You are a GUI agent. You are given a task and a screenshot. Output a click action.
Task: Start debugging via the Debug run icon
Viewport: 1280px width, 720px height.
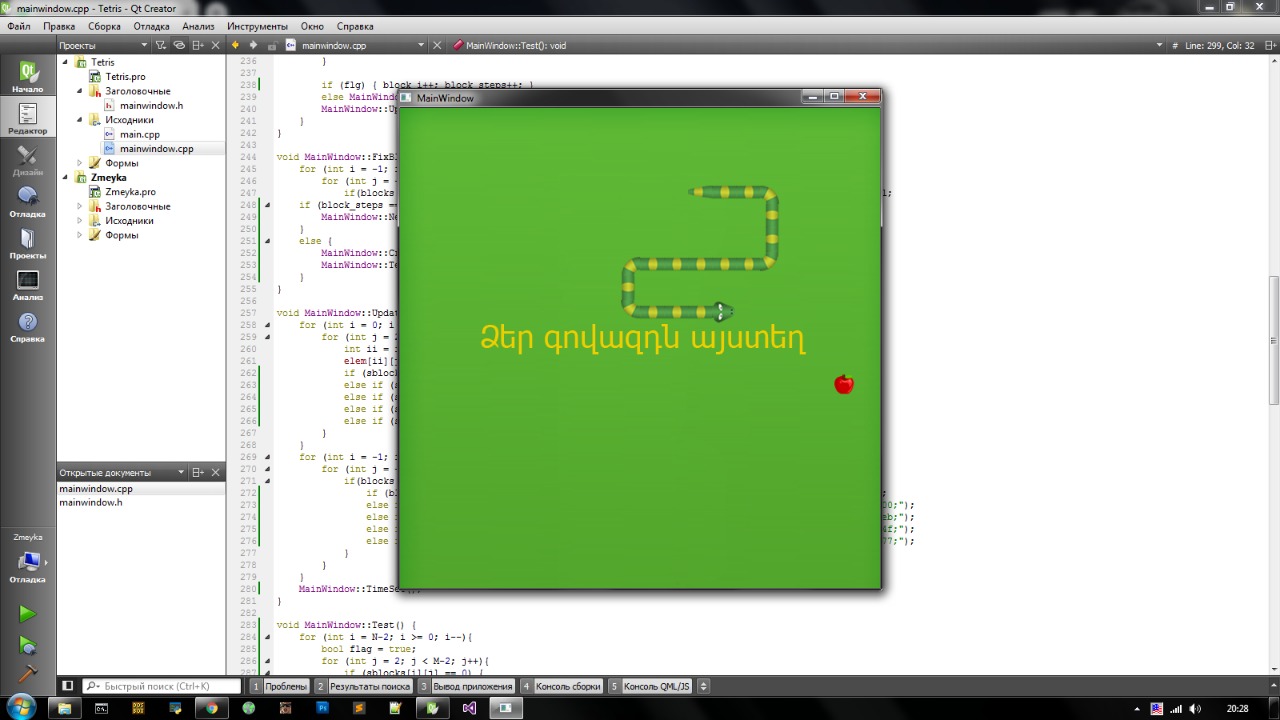[28, 645]
